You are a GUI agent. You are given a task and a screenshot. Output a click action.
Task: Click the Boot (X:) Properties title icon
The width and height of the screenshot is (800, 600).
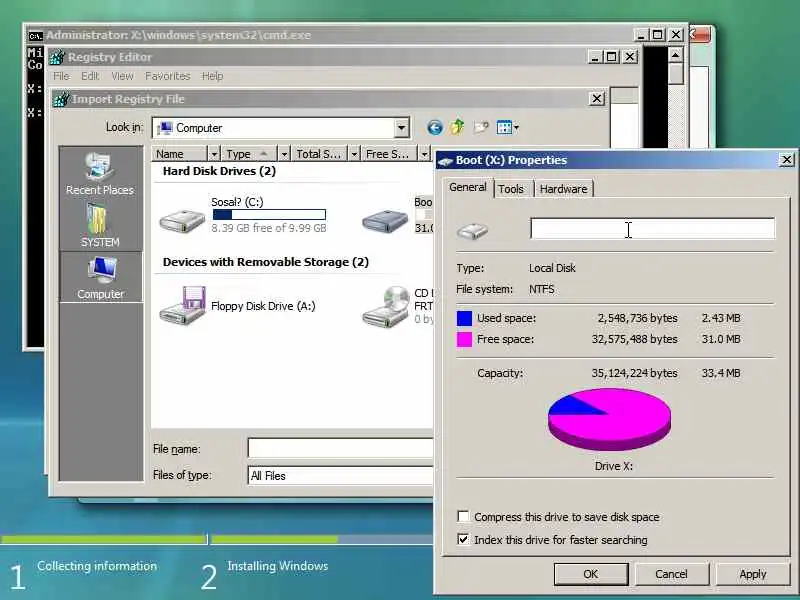coord(445,161)
